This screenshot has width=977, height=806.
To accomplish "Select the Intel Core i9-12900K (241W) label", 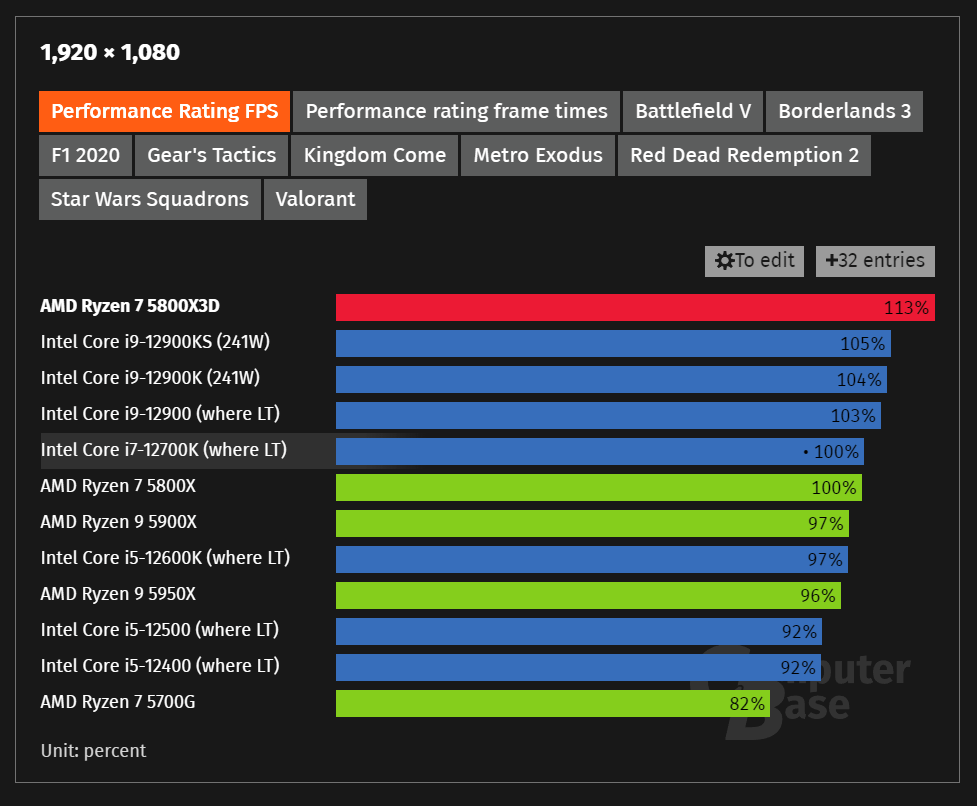I will (150, 378).
